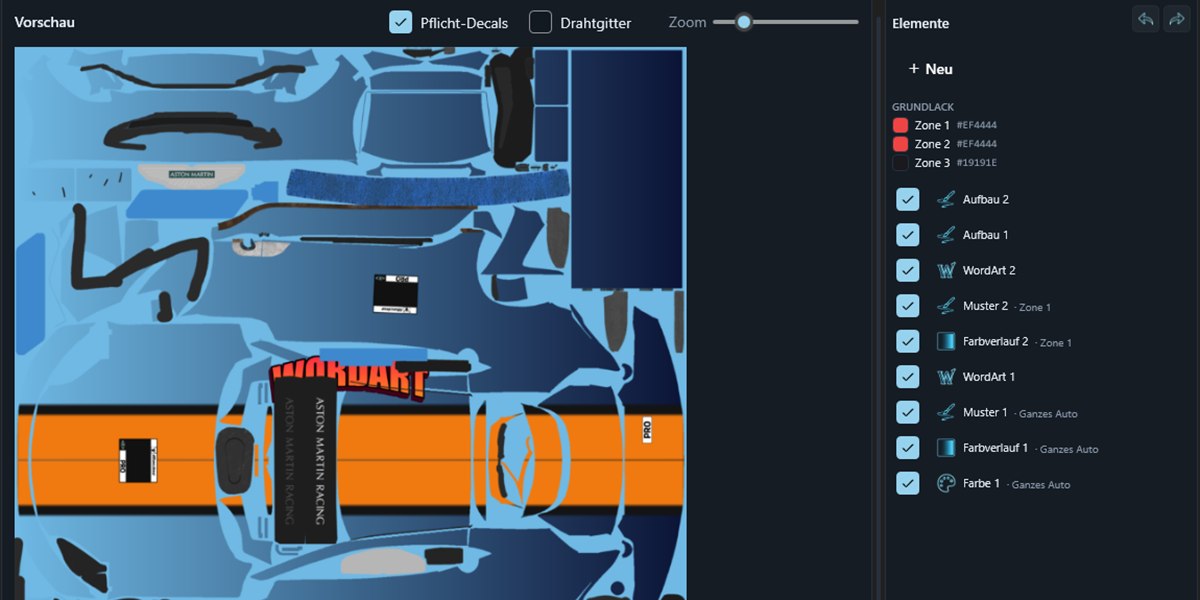Click the Muster 2 pattern icon
Screen dimensions: 1200x600
946,306
